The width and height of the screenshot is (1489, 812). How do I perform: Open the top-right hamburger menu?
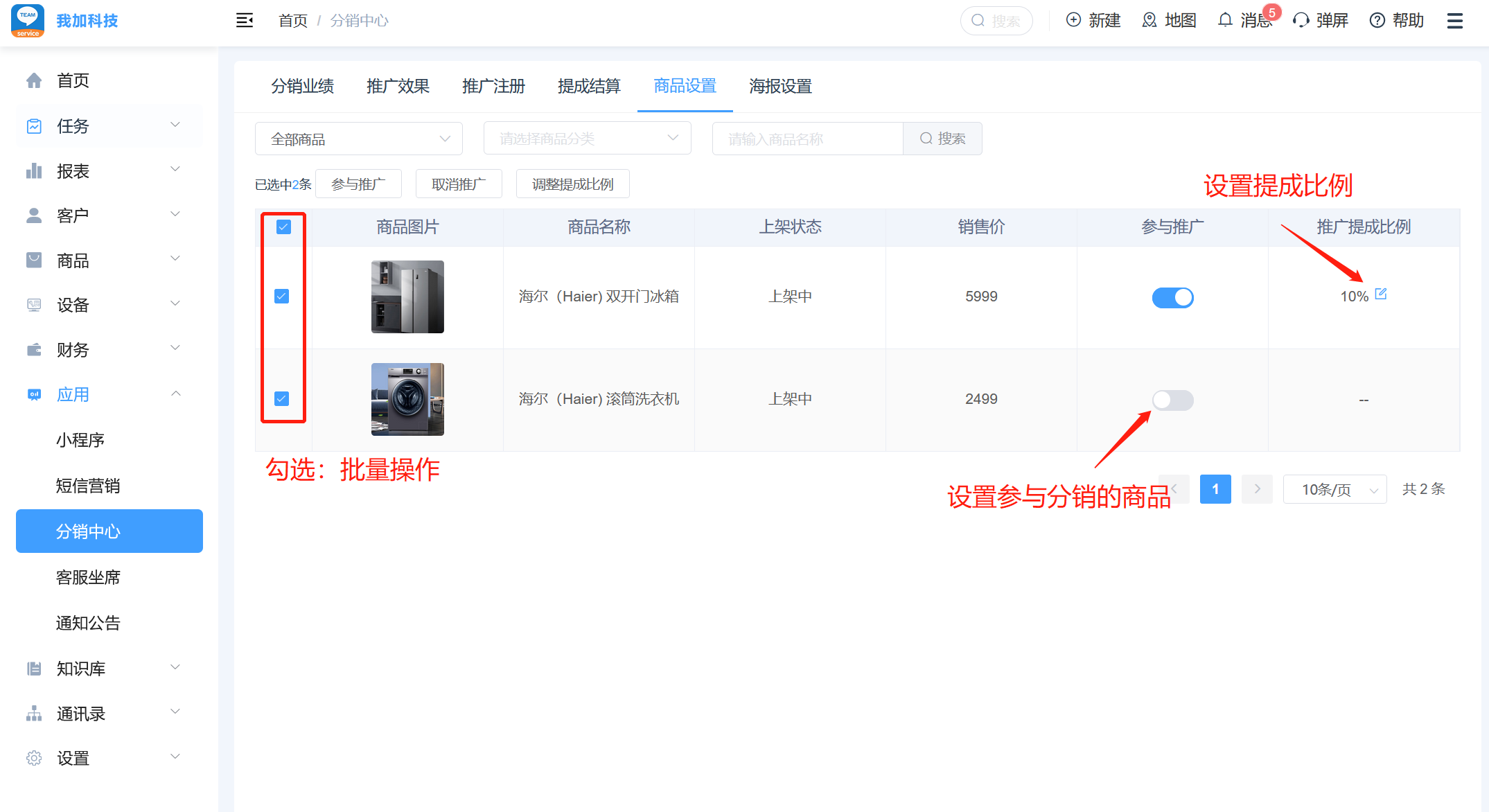click(1454, 21)
